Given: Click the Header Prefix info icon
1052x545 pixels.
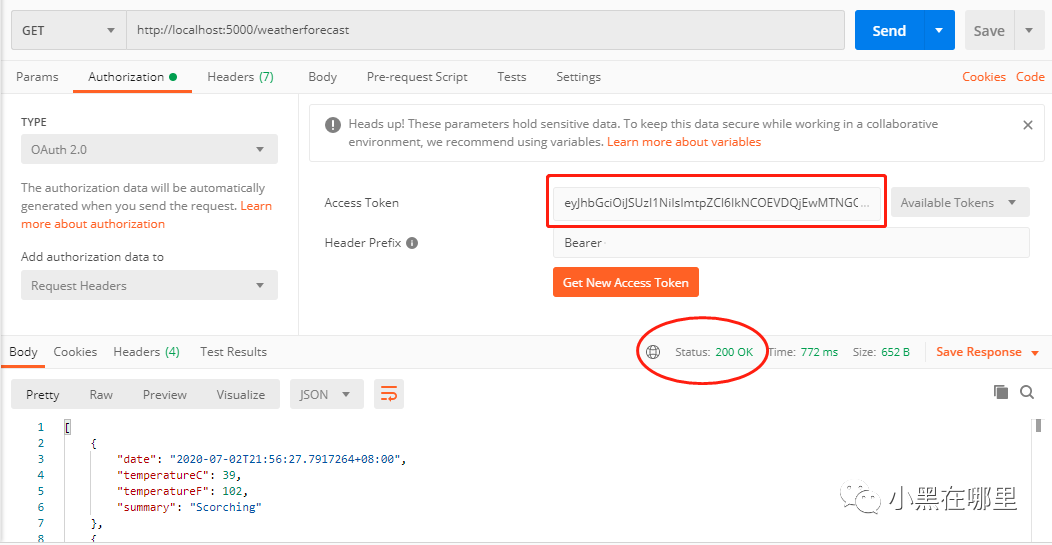Looking at the screenshot, I should coord(413,243).
